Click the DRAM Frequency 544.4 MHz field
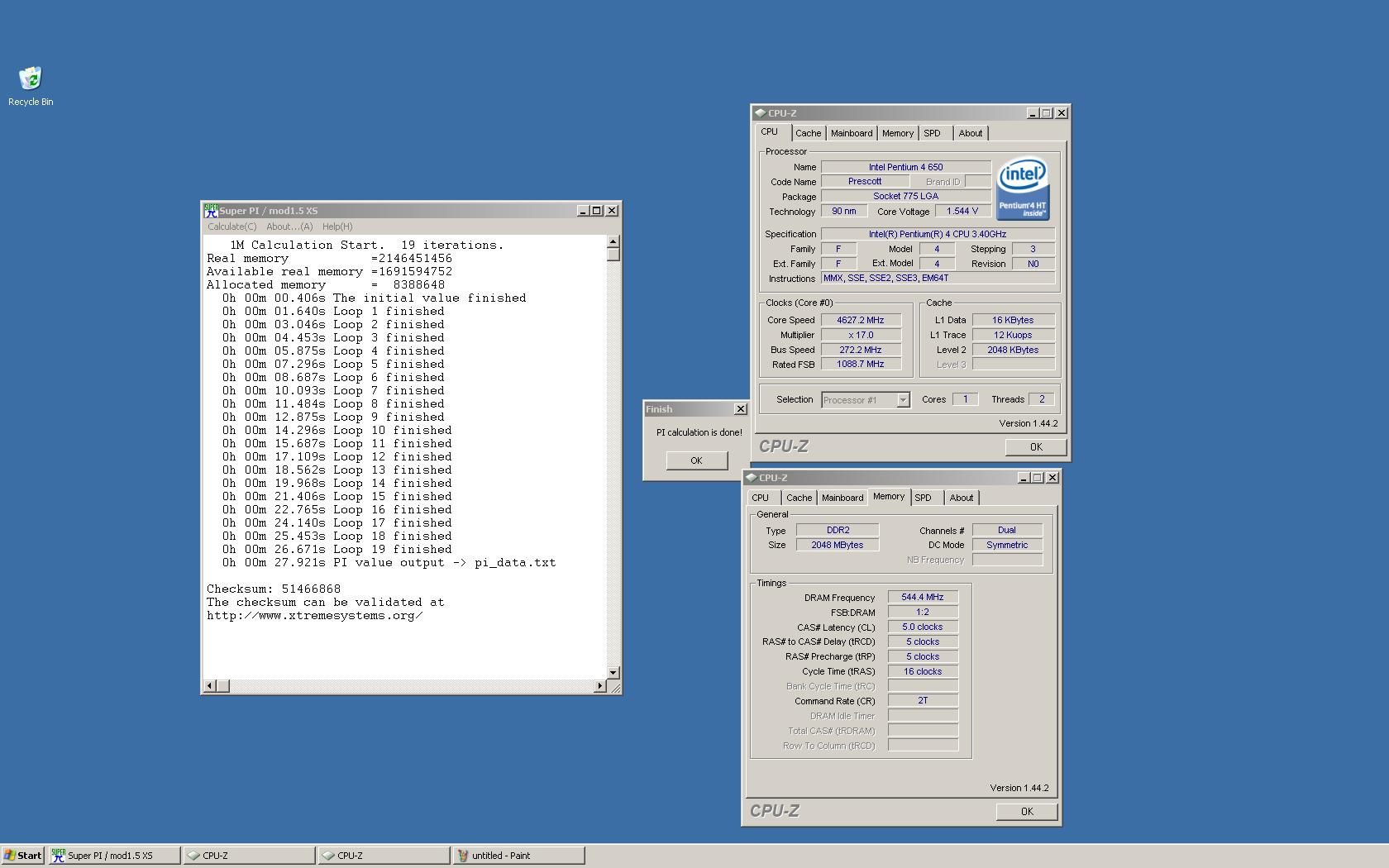This screenshot has height=868, width=1389. 923,597
